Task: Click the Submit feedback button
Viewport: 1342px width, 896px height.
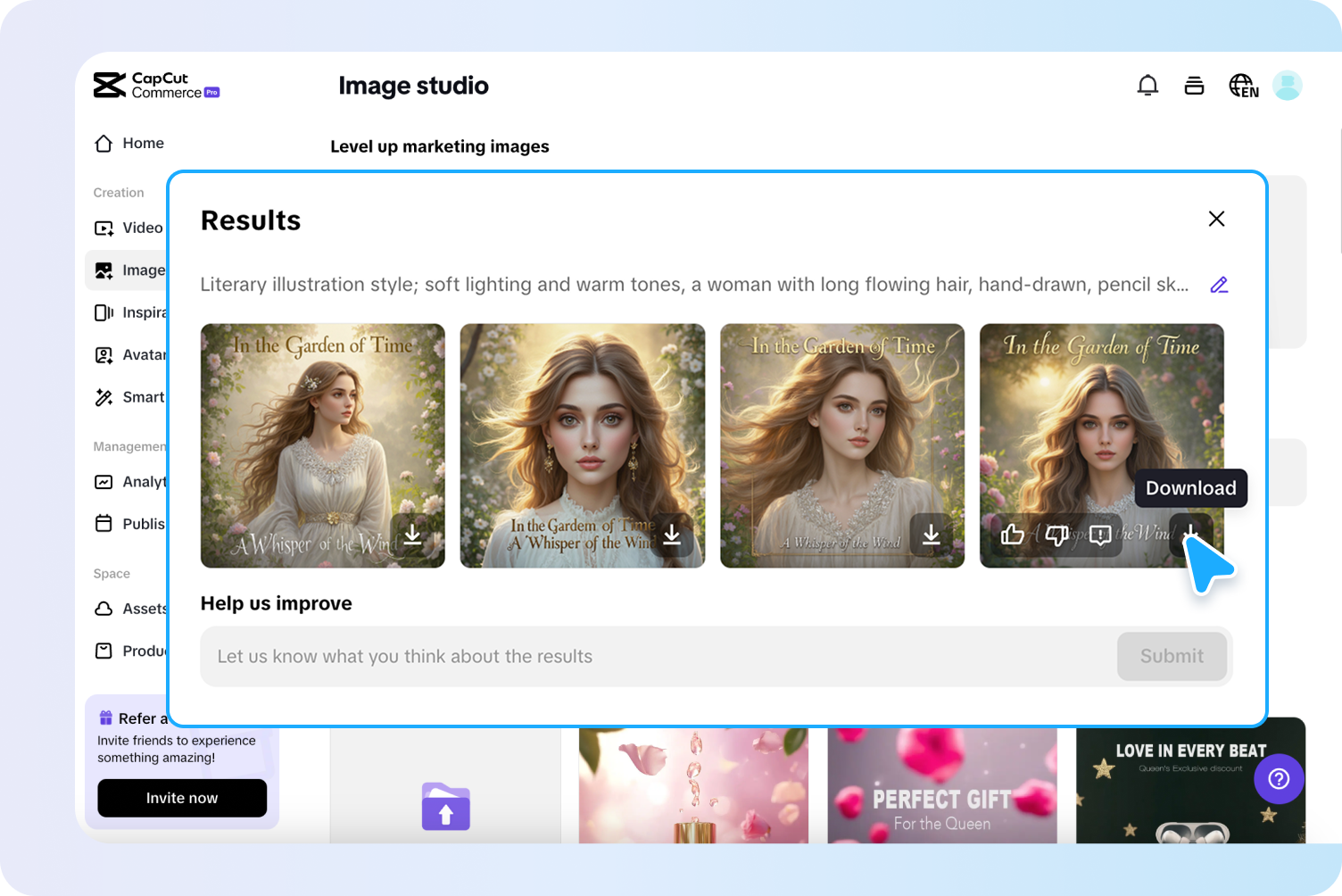Action: (1172, 656)
